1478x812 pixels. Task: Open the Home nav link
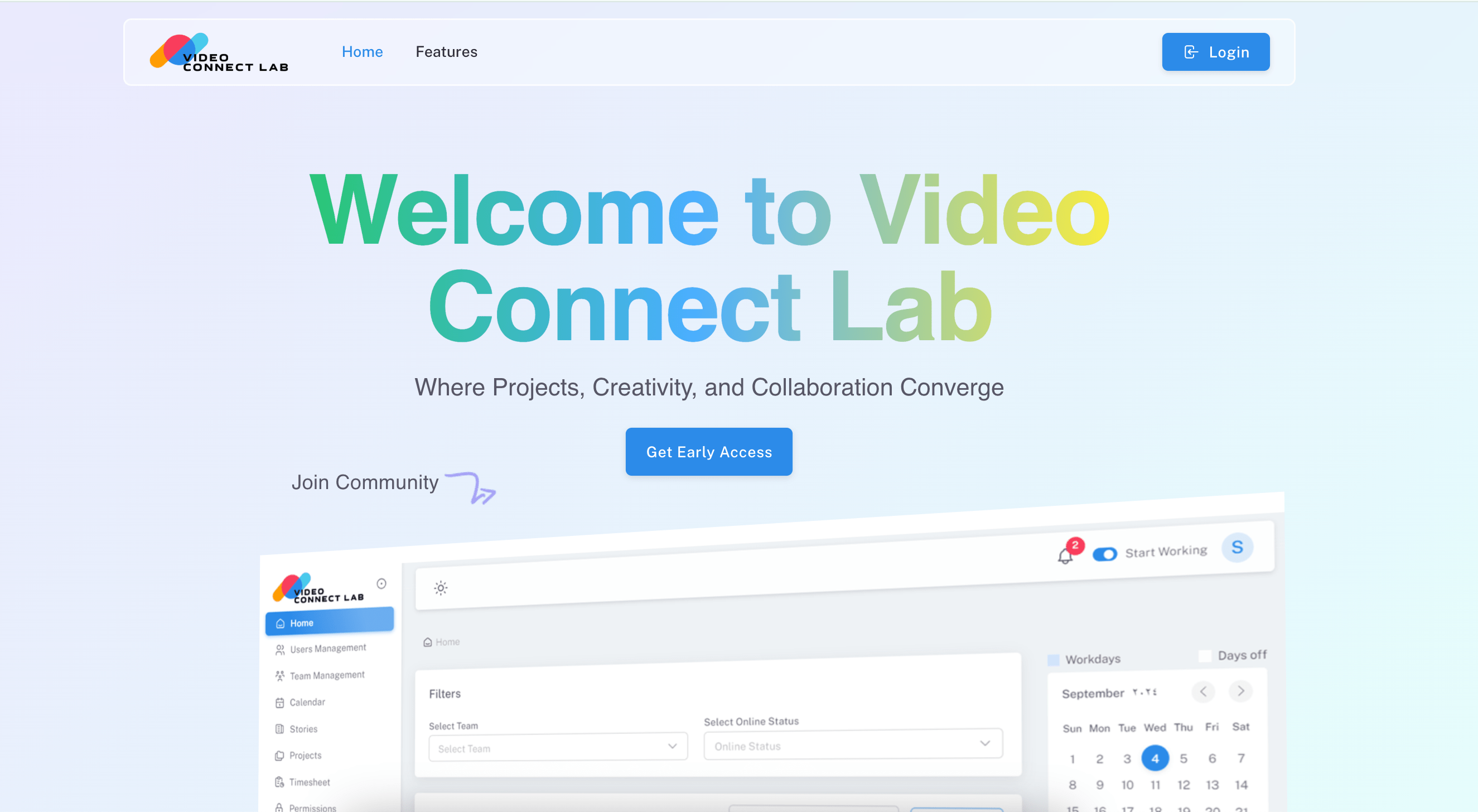(x=362, y=52)
